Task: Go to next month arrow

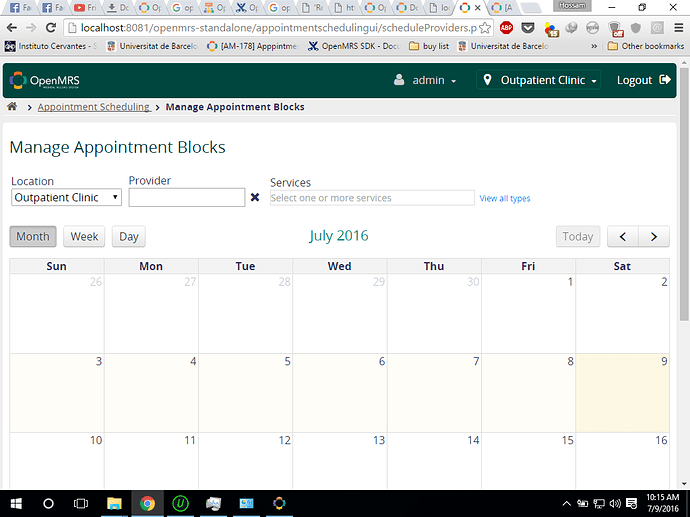Action: [654, 237]
